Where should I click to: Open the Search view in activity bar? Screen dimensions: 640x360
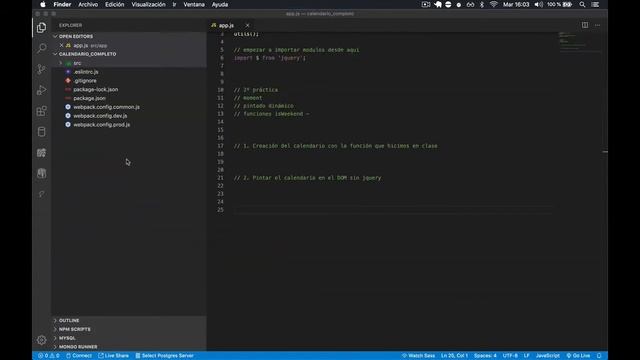coord(41,48)
